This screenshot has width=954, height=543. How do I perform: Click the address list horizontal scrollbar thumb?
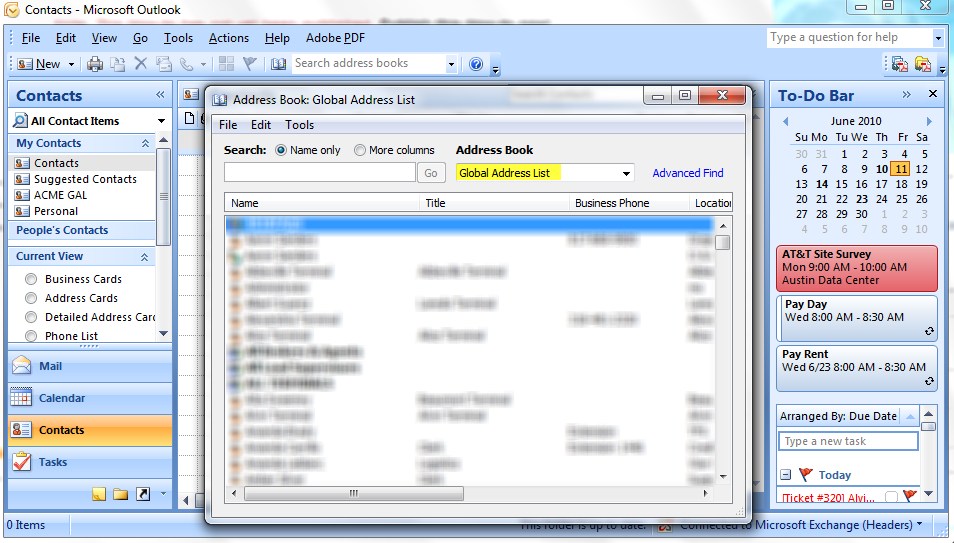353,493
